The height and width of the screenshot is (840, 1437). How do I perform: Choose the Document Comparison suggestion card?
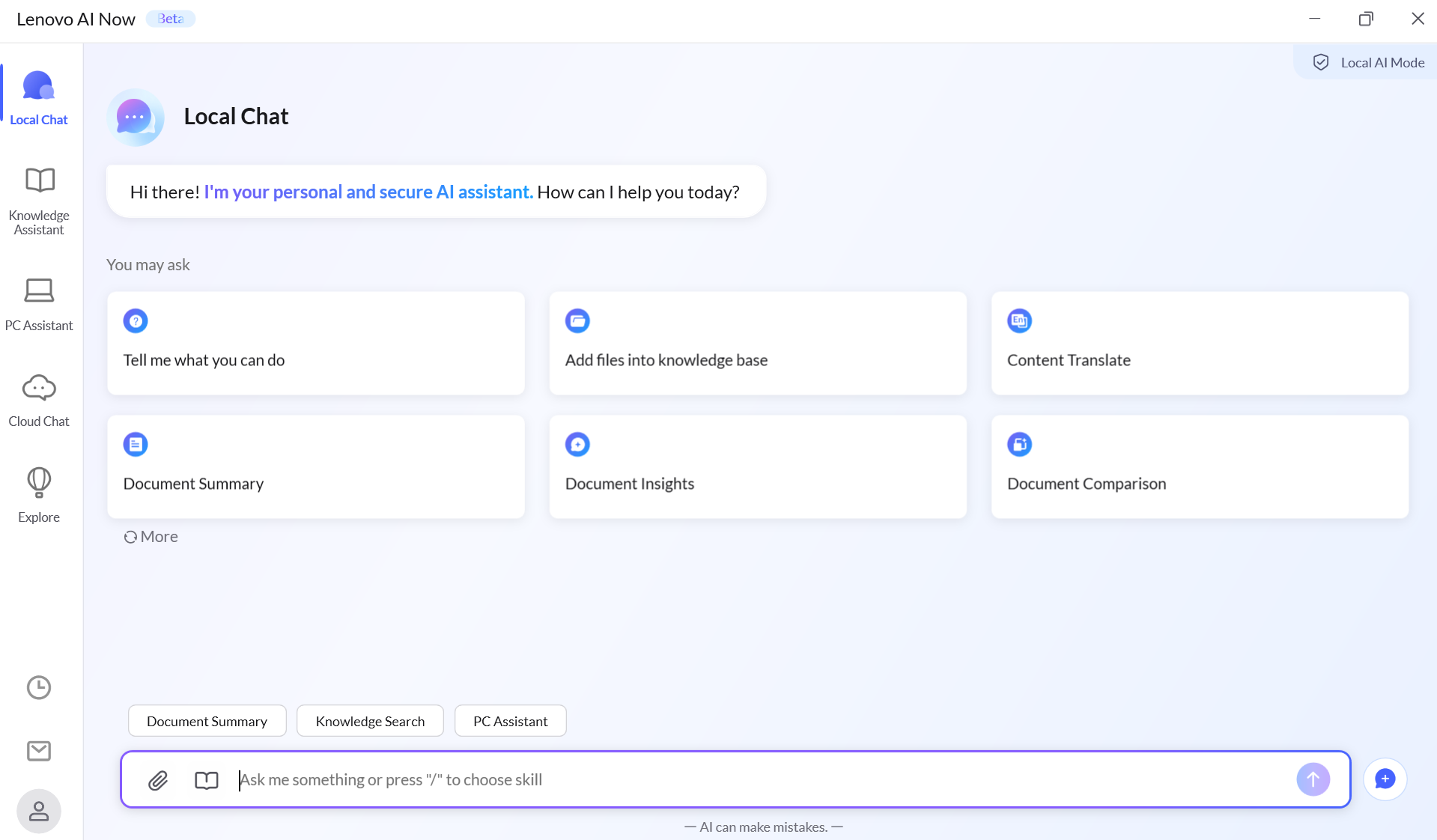1200,467
